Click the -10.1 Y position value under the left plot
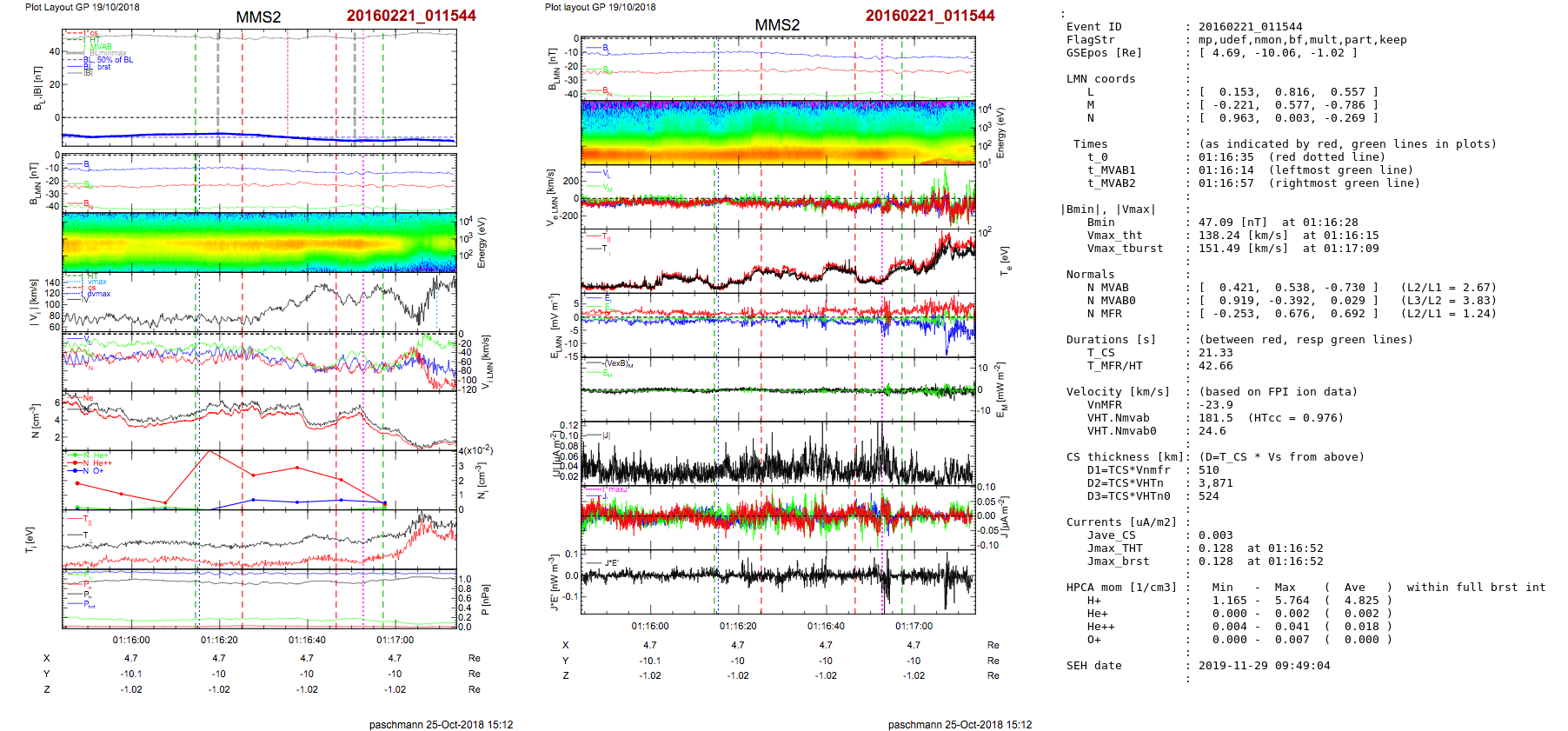The width and height of the screenshot is (1568, 731). [x=131, y=674]
